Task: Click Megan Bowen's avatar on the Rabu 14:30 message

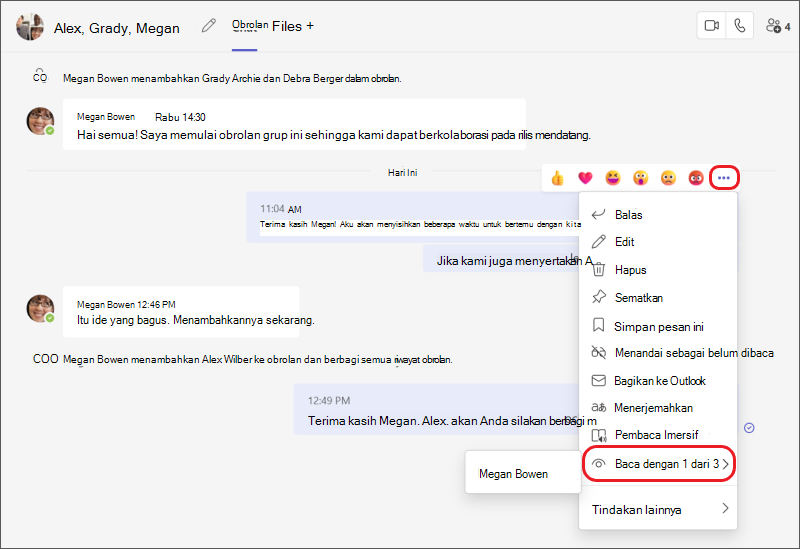Action: 40,121
